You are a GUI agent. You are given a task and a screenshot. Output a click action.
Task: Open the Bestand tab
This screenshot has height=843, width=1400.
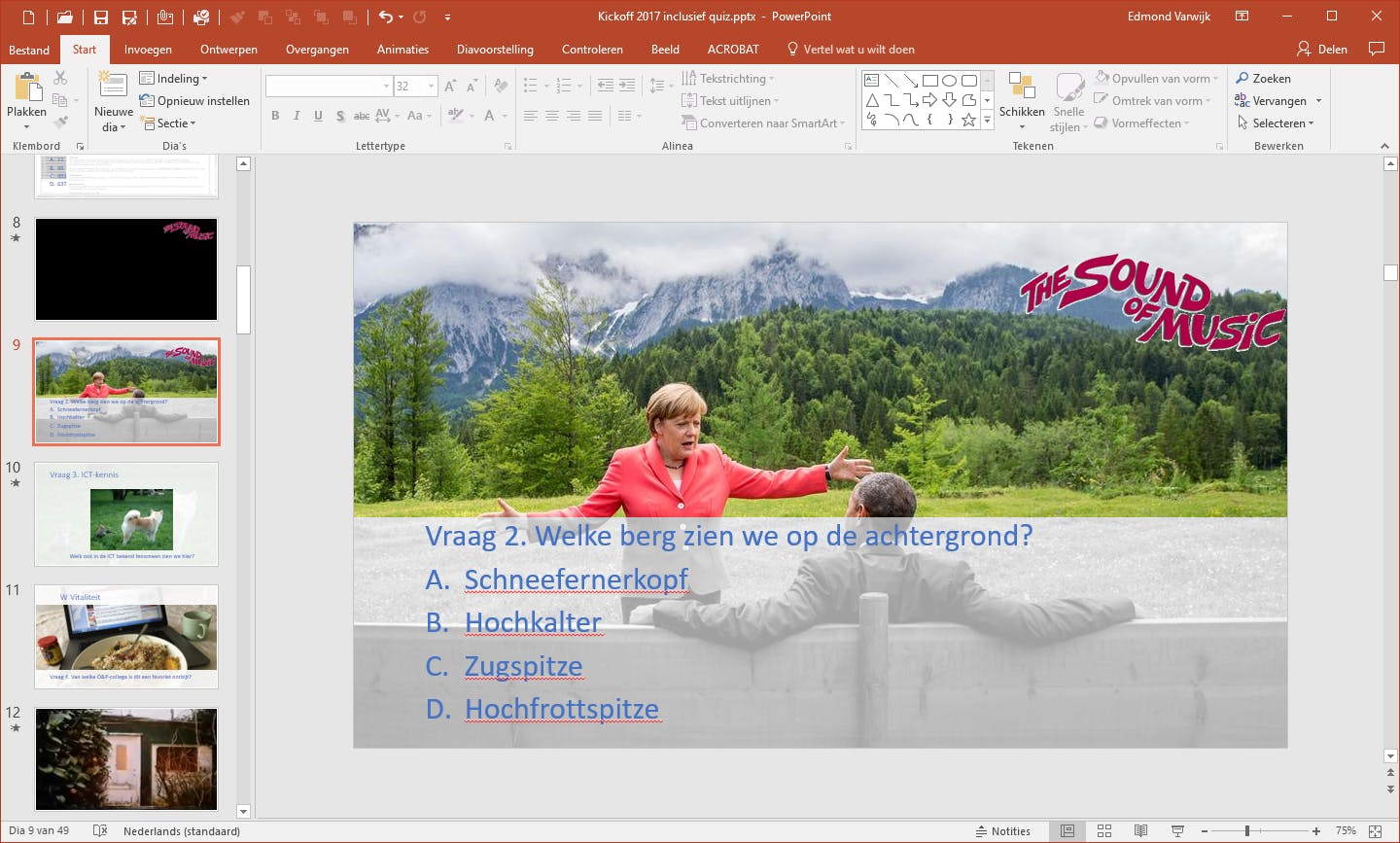click(29, 50)
